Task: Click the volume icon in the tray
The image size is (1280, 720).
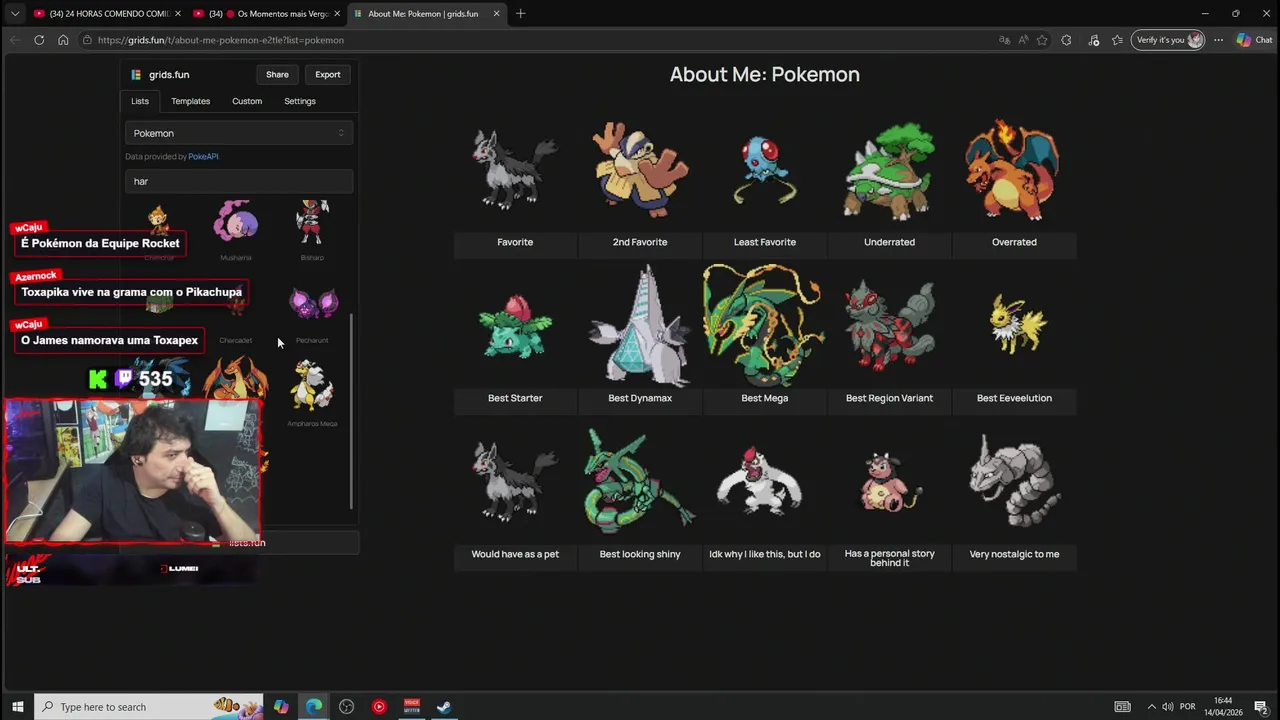Action: 1168,707
